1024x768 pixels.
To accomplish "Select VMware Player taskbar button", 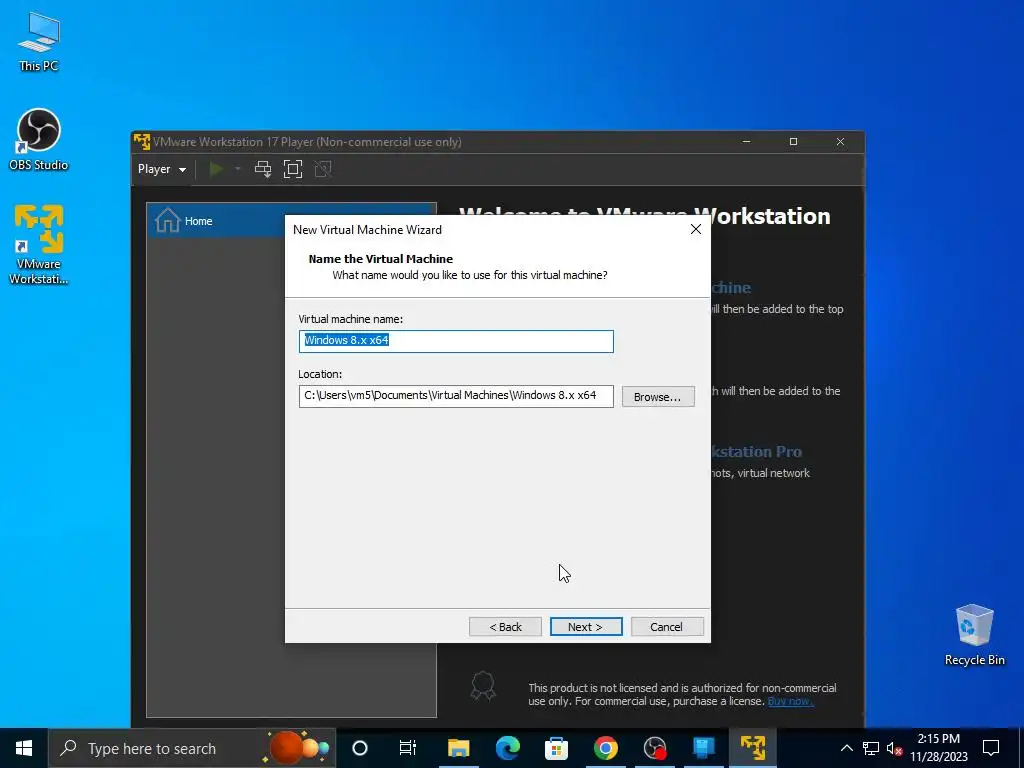I will pos(752,748).
